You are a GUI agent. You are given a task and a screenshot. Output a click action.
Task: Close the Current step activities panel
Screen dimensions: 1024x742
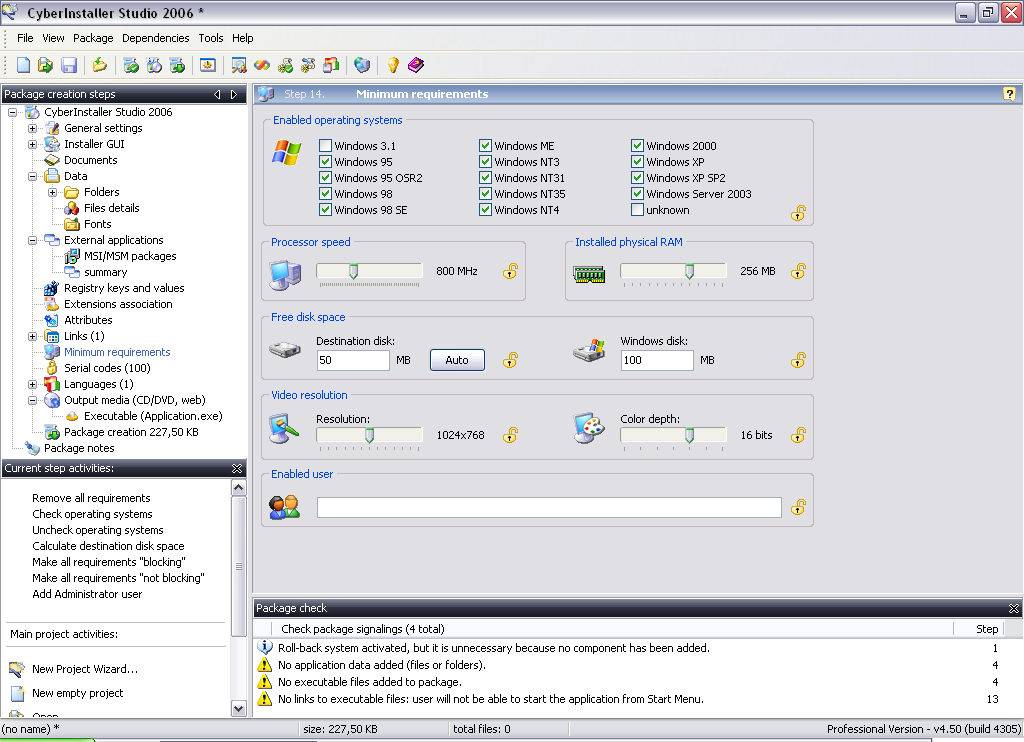tap(237, 468)
